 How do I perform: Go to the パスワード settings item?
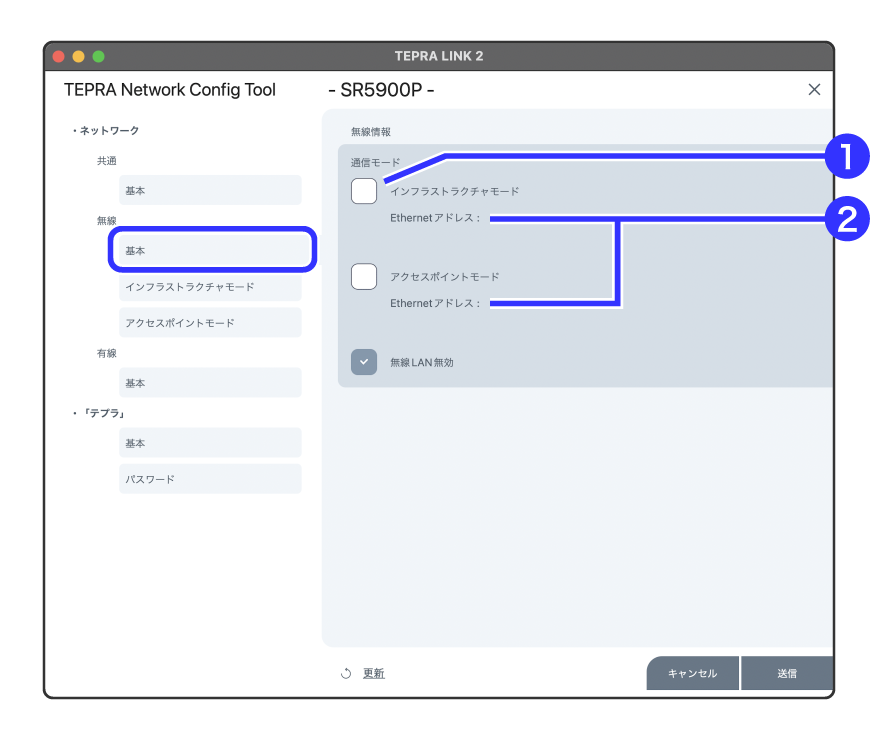point(210,479)
